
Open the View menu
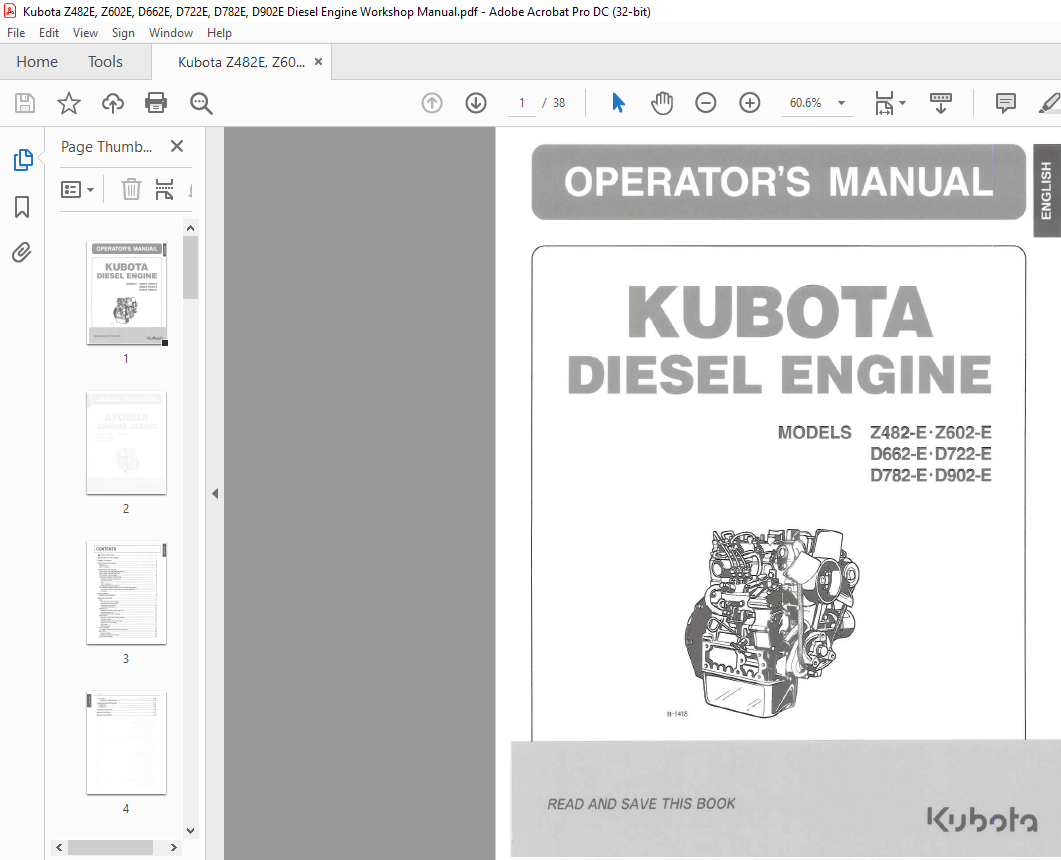coord(85,32)
